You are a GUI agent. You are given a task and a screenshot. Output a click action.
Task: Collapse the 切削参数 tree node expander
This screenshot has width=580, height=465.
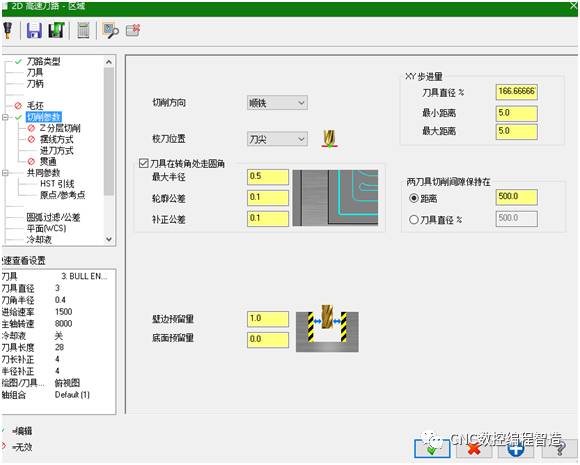pos(5,117)
